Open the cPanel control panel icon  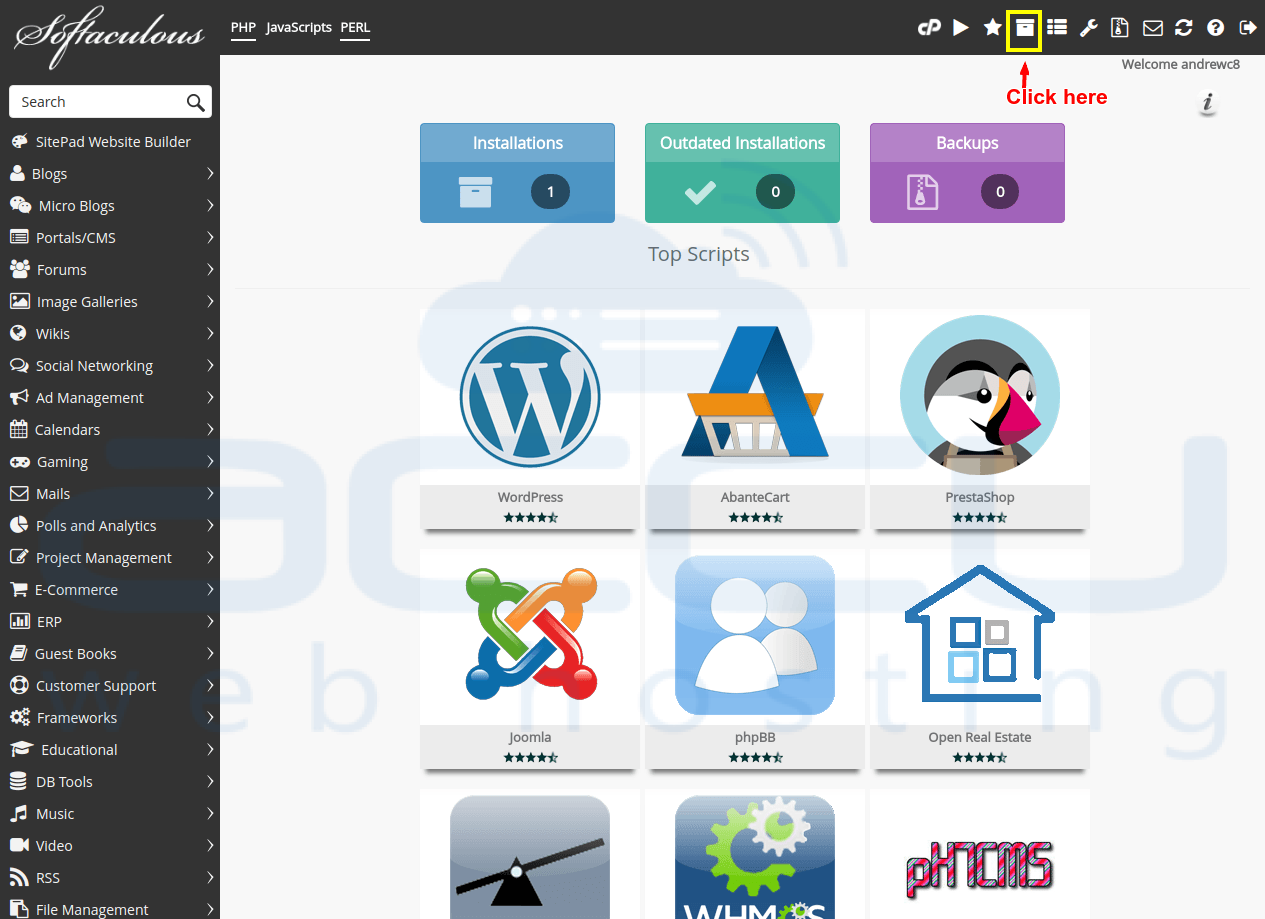929,28
